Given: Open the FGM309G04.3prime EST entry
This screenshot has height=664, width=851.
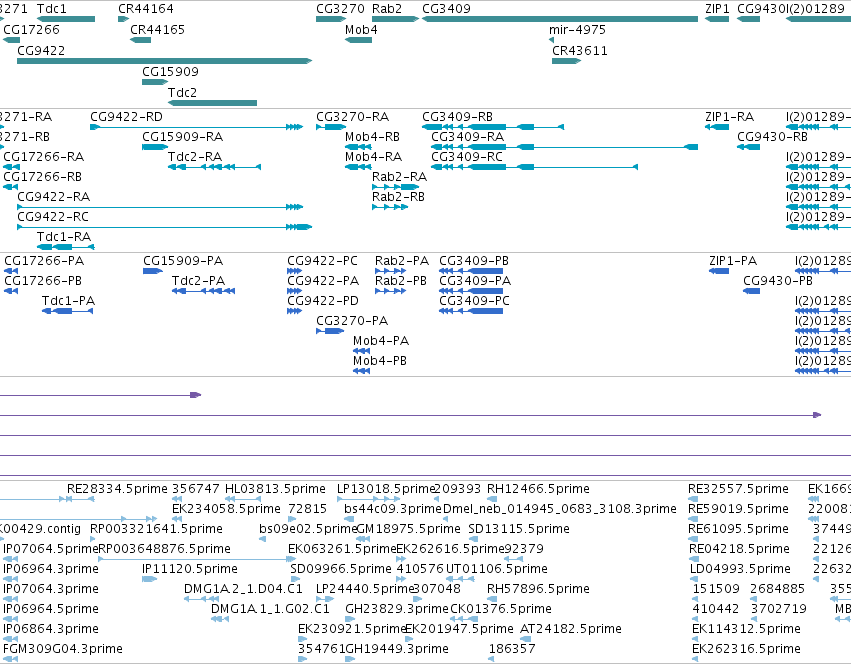Looking at the screenshot, I should coord(63,649).
